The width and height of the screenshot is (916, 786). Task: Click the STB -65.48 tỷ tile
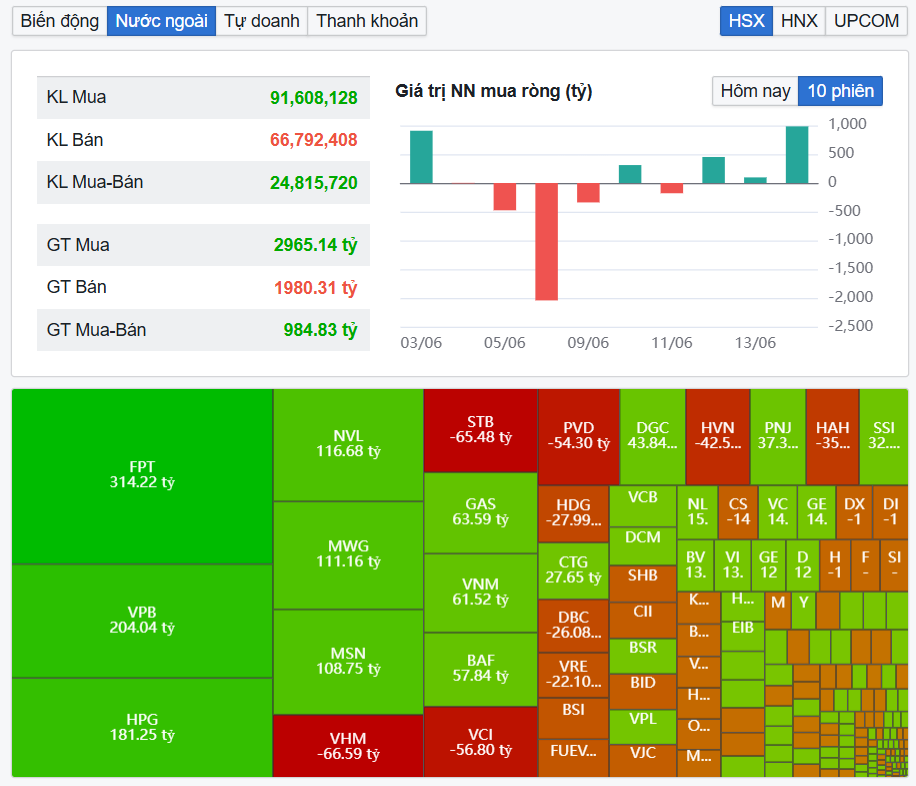click(x=480, y=430)
